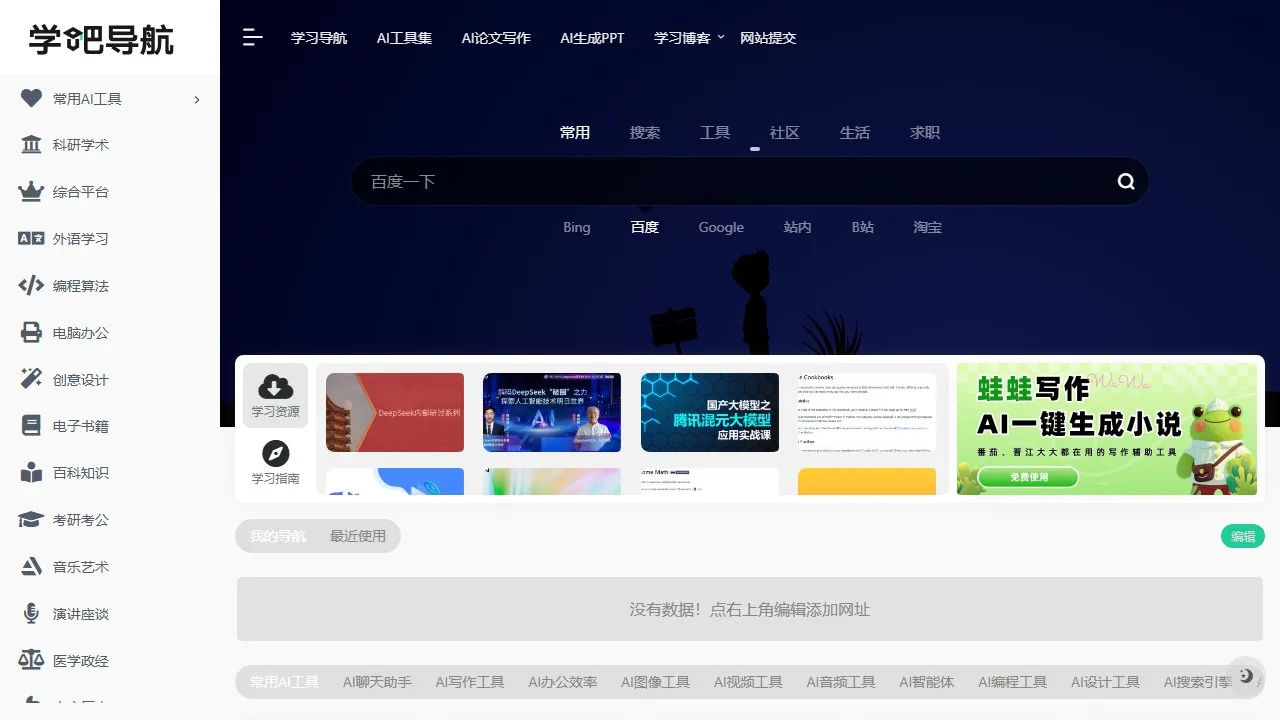
Task: Click 免费使用 on the 蛙蛙写作 banner
Action: coord(1028,477)
